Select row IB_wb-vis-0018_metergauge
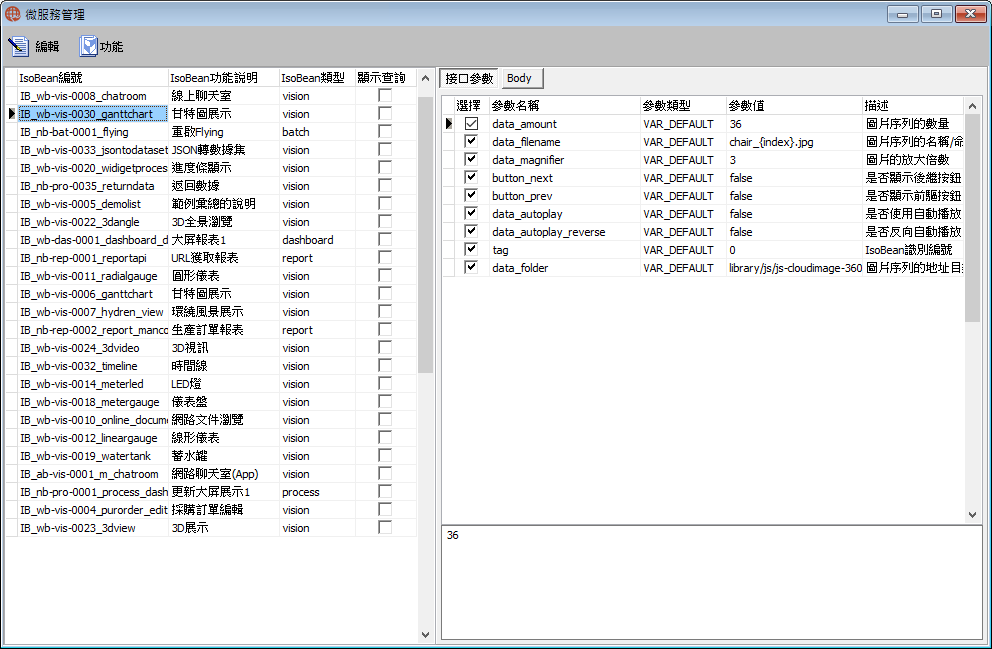Screen dimensions: 992x649 tap(211, 402)
